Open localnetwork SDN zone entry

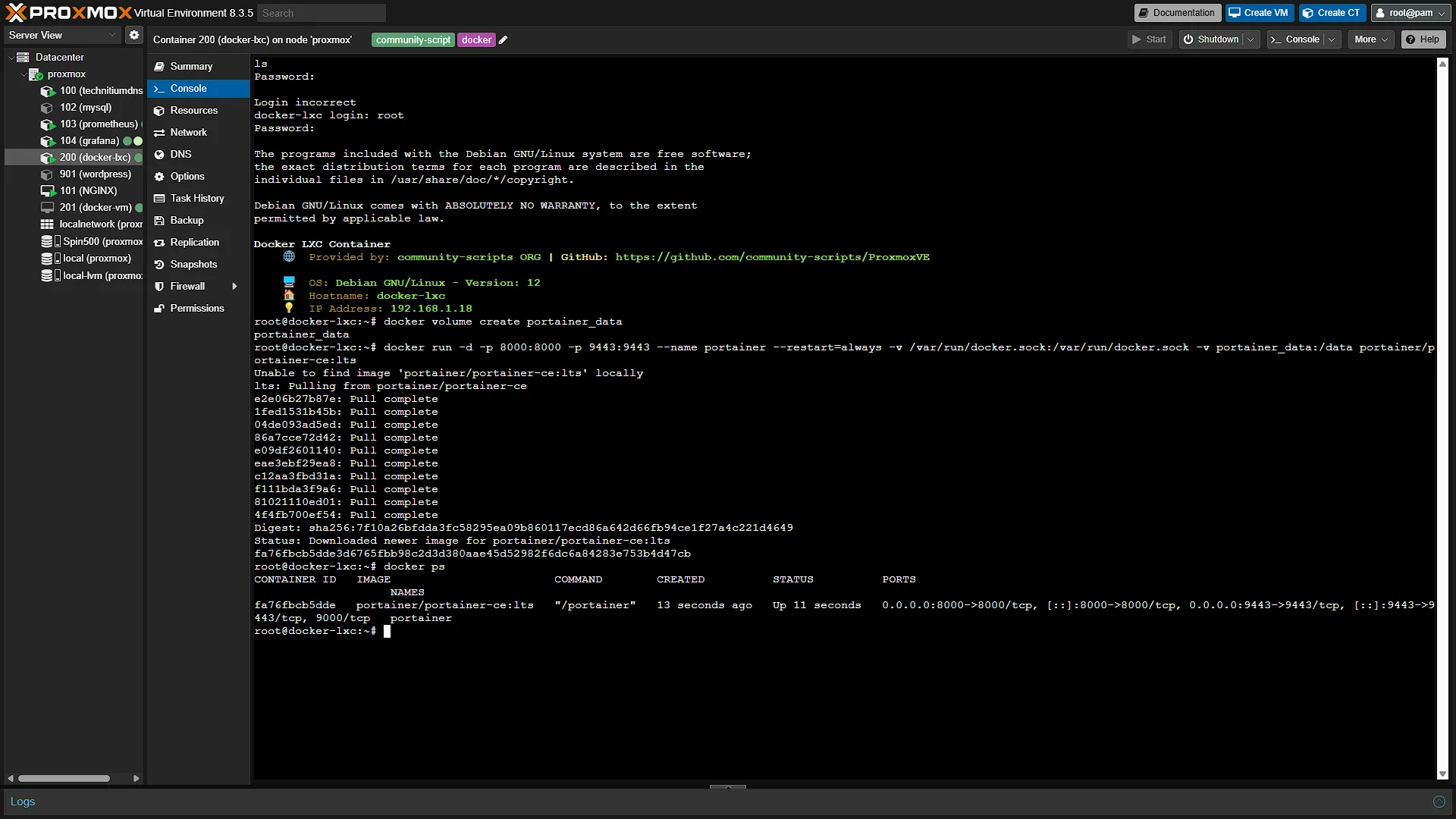tap(100, 224)
